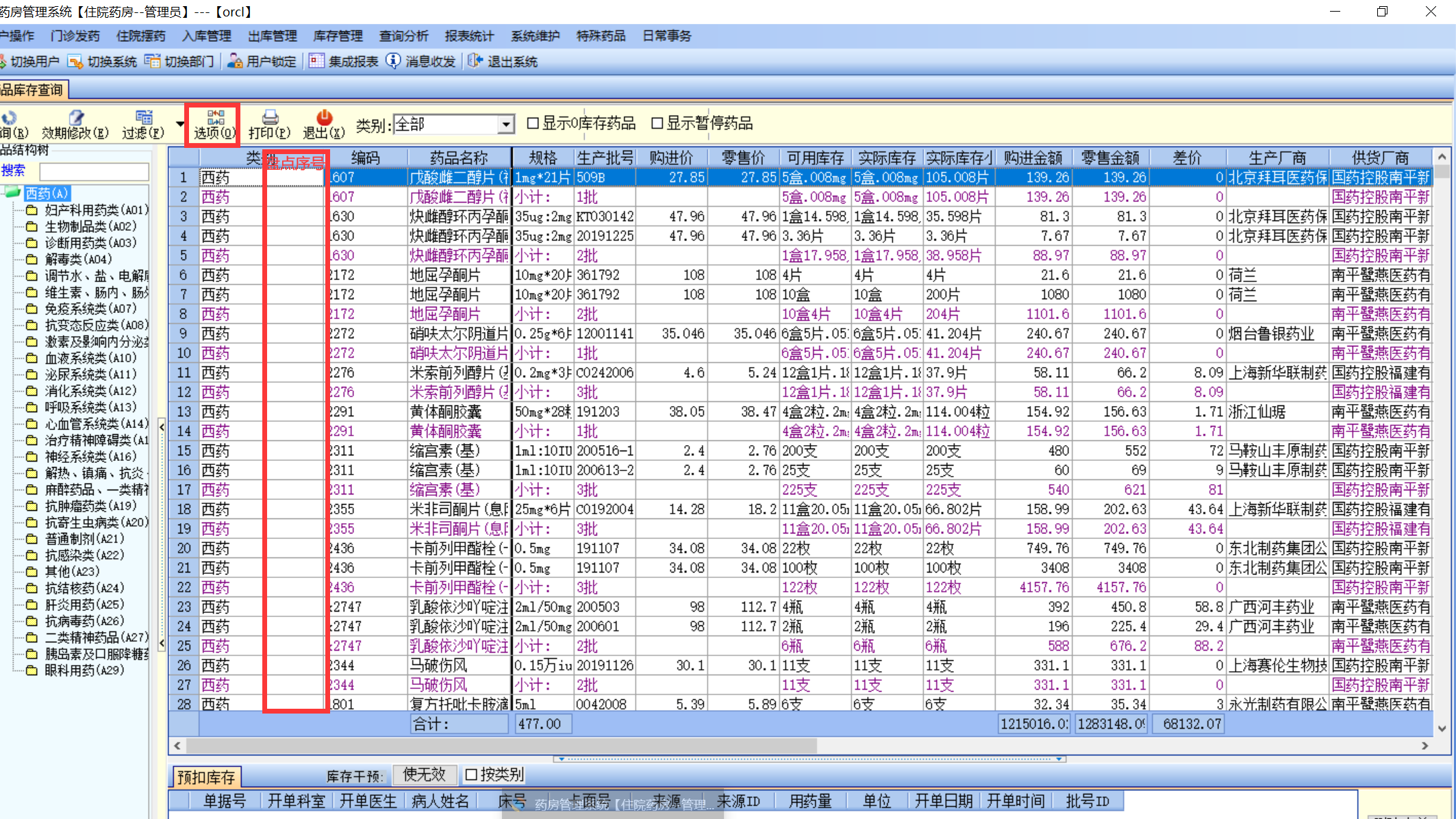
Task: Open the 效期修改(E) expiry edit tool
Action: click(76, 117)
